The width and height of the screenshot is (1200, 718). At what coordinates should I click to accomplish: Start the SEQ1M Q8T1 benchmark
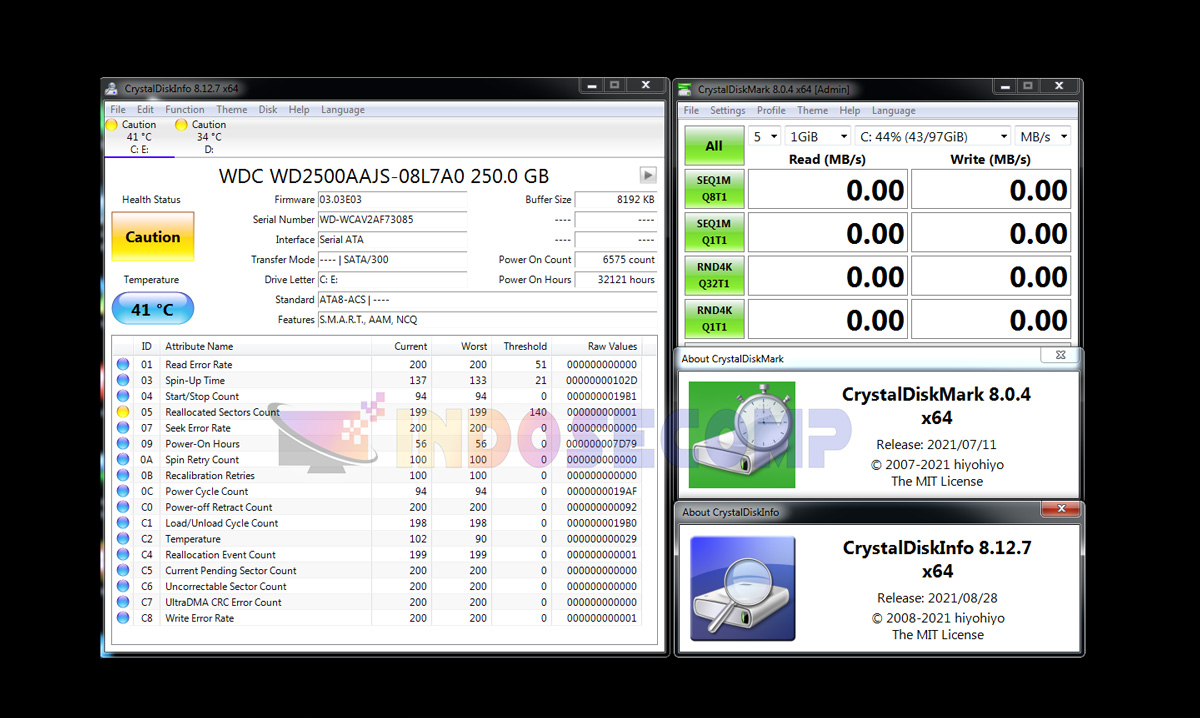(714, 189)
